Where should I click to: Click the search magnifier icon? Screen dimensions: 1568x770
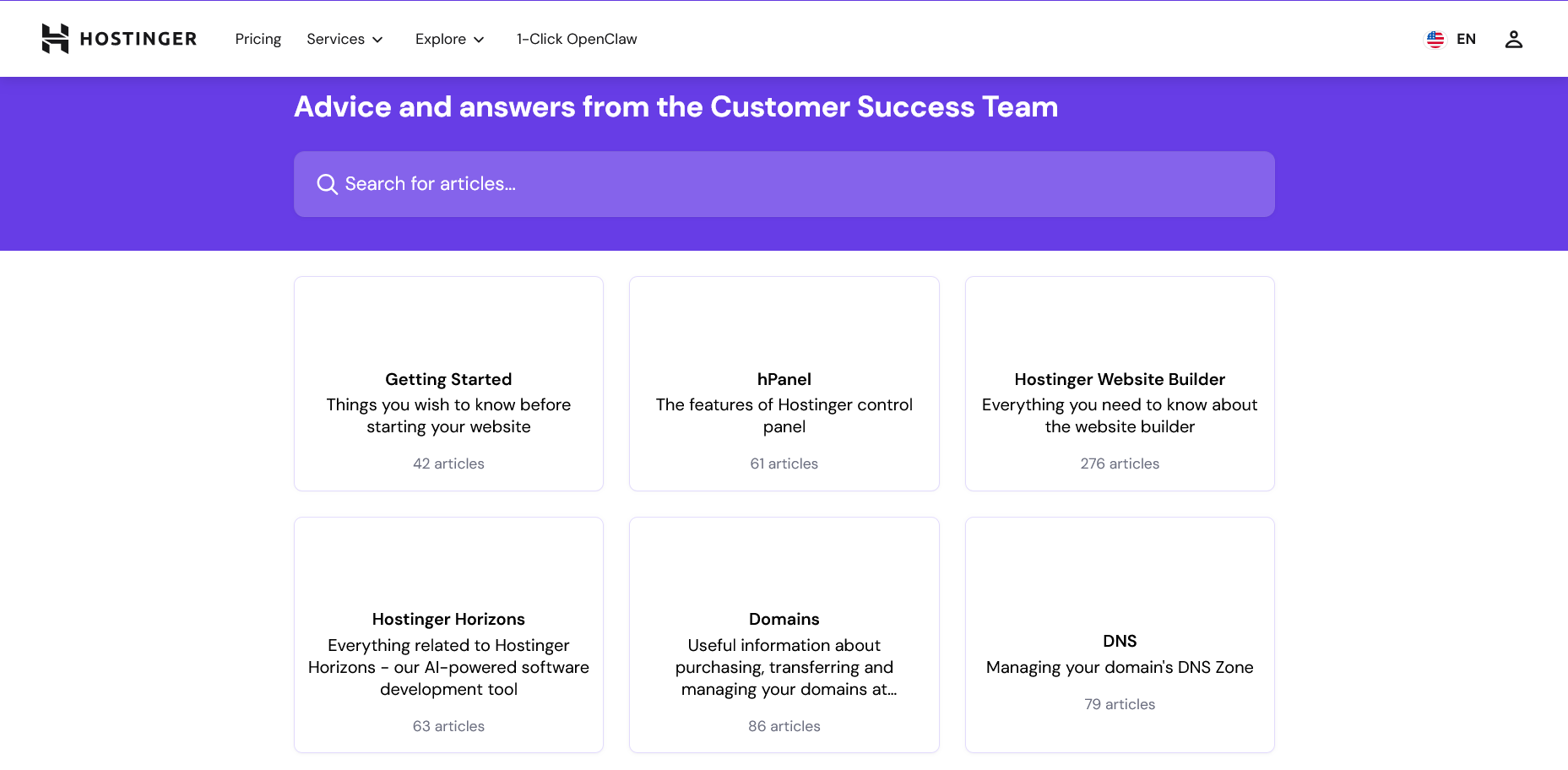click(327, 184)
